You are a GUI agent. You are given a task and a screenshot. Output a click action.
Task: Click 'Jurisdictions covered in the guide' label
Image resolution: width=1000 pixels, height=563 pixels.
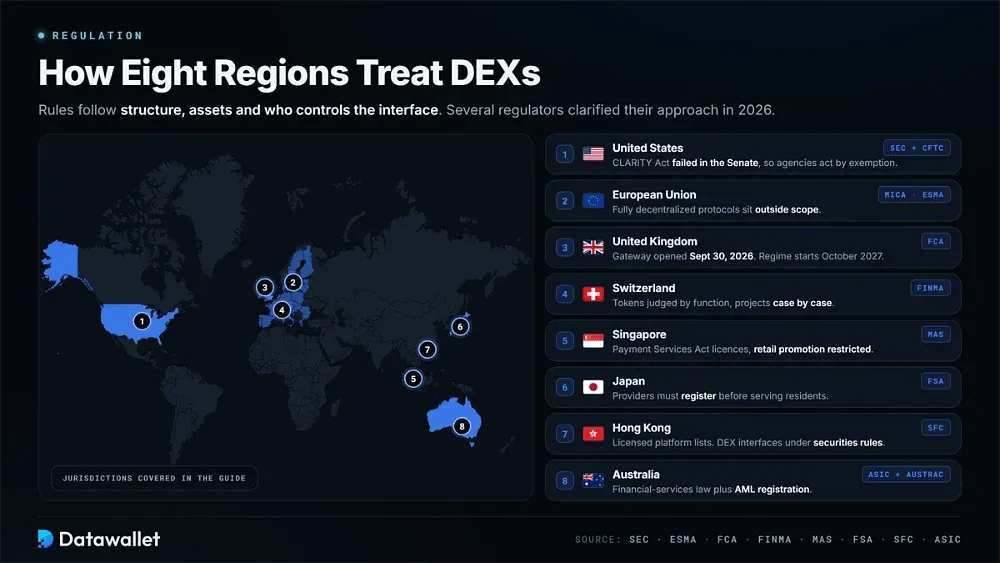[x=154, y=478]
